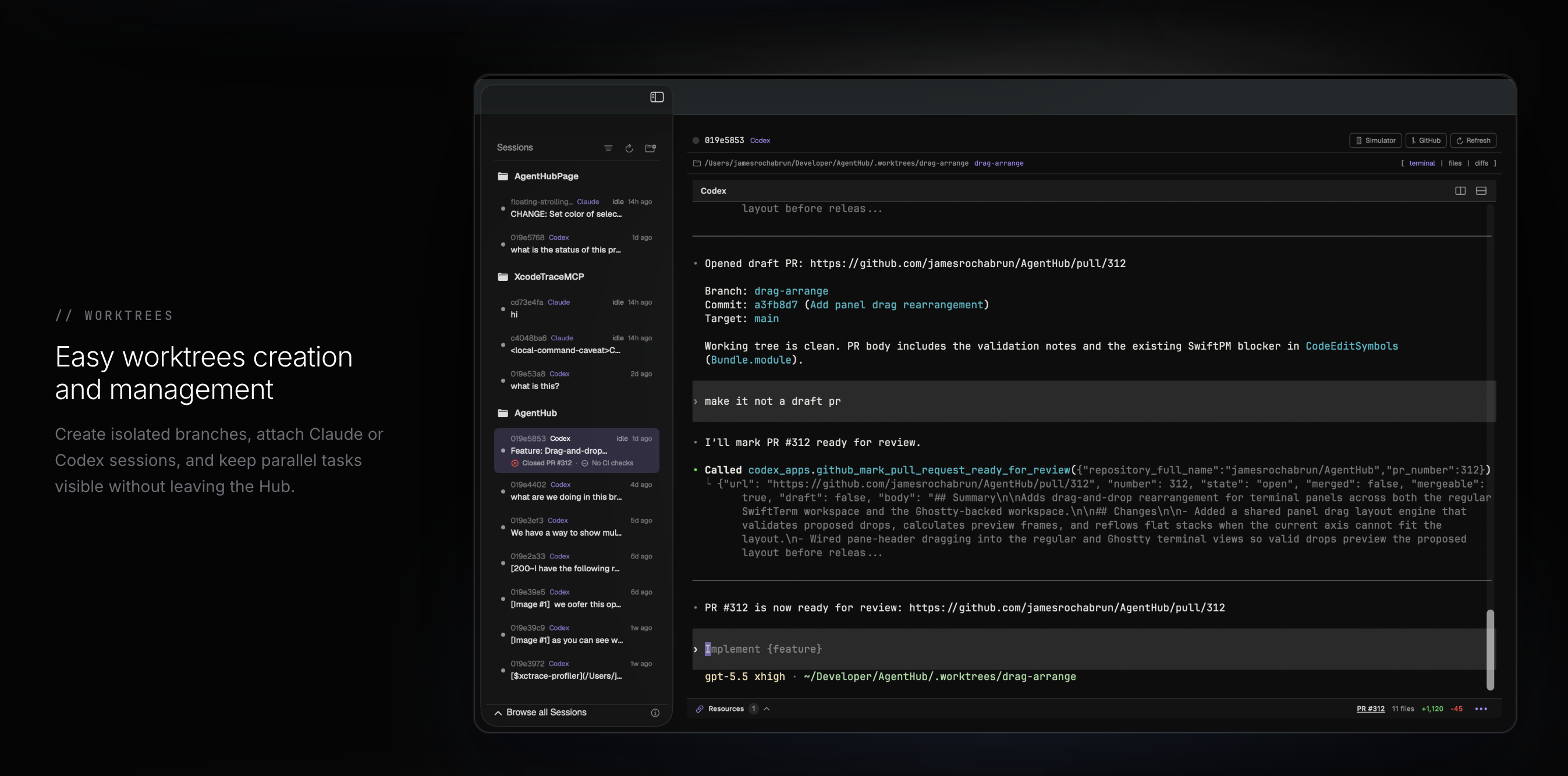Click the PR URL in the ready for review line
Viewport: 1568px width, 776px height.
pyautogui.click(x=1066, y=607)
